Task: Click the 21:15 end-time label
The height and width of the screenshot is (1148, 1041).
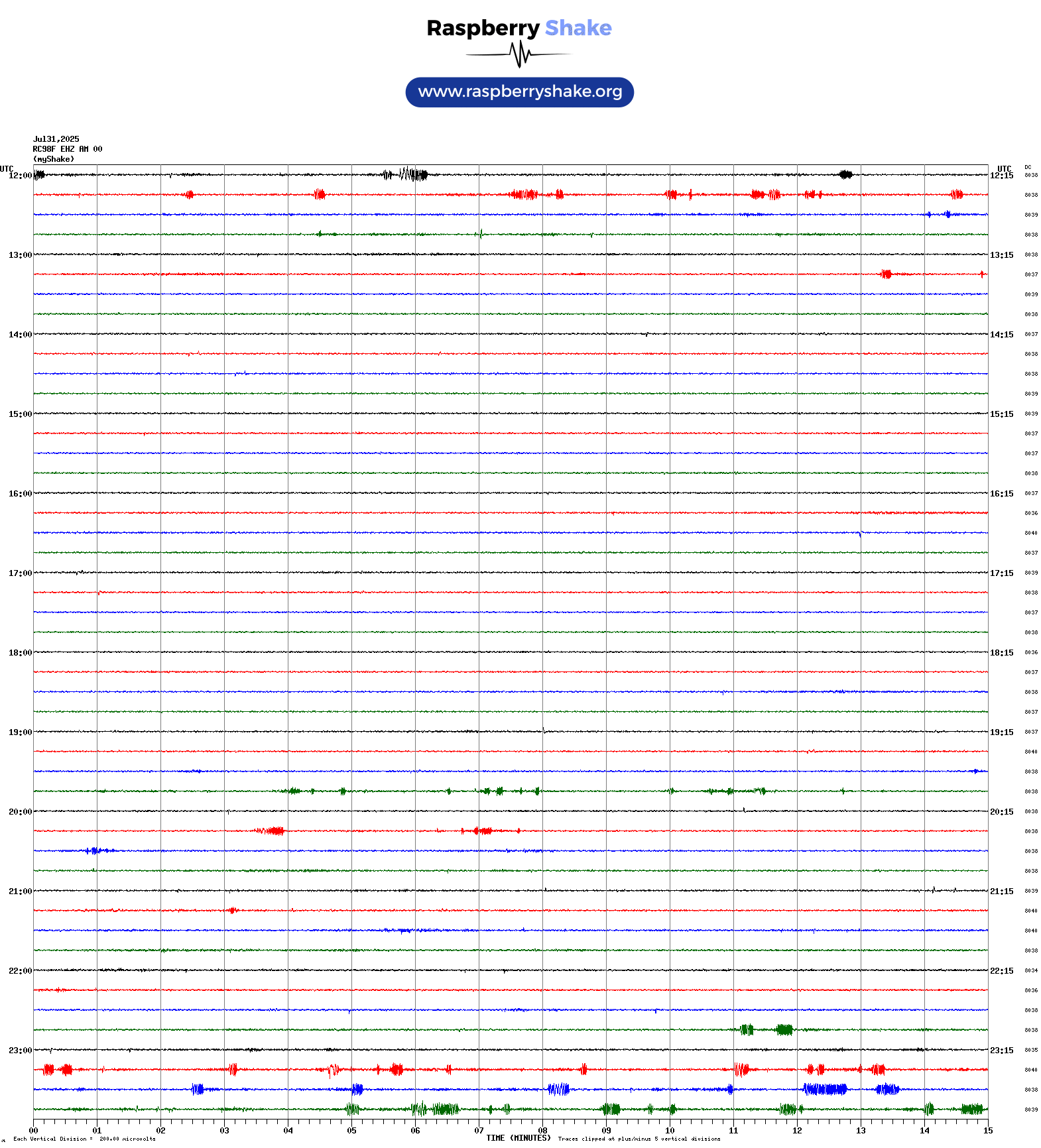Action: pyautogui.click(x=1002, y=891)
